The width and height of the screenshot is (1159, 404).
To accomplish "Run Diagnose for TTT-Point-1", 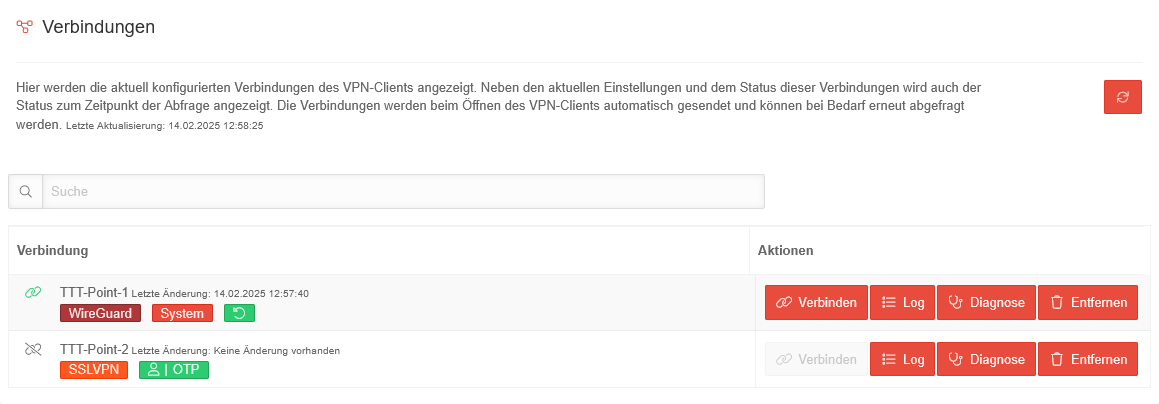I will click(x=986, y=302).
